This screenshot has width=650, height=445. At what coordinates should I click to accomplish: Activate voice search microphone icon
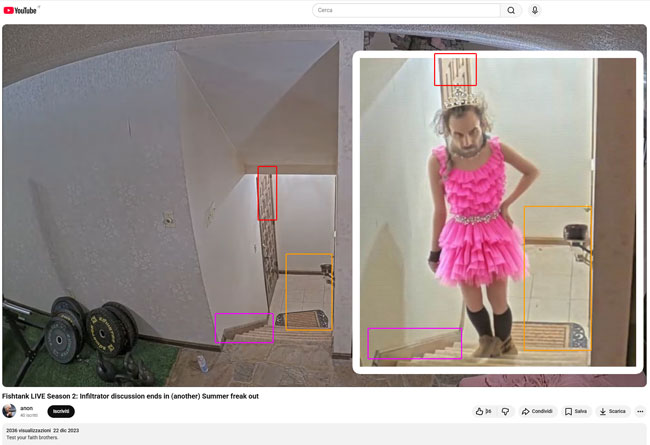(535, 10)
